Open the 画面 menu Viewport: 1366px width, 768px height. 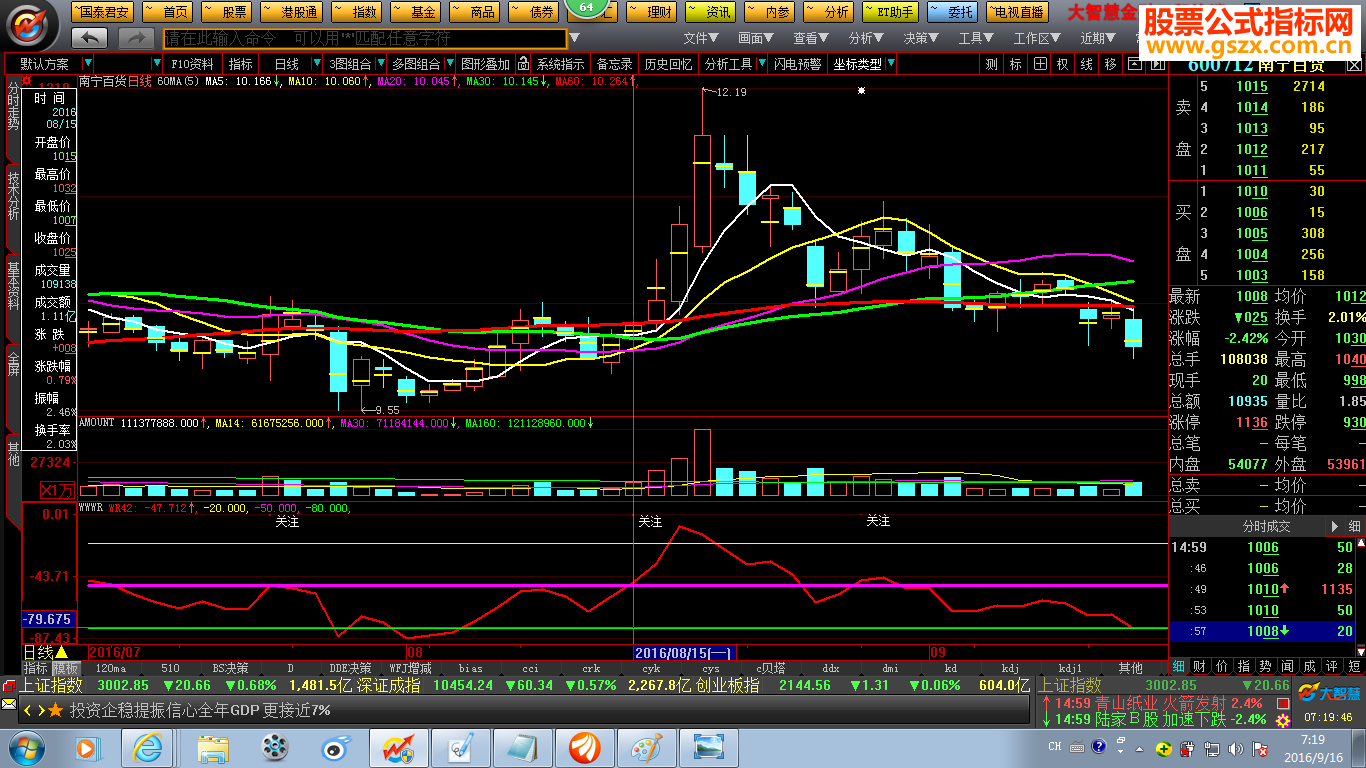coord(756,38)
